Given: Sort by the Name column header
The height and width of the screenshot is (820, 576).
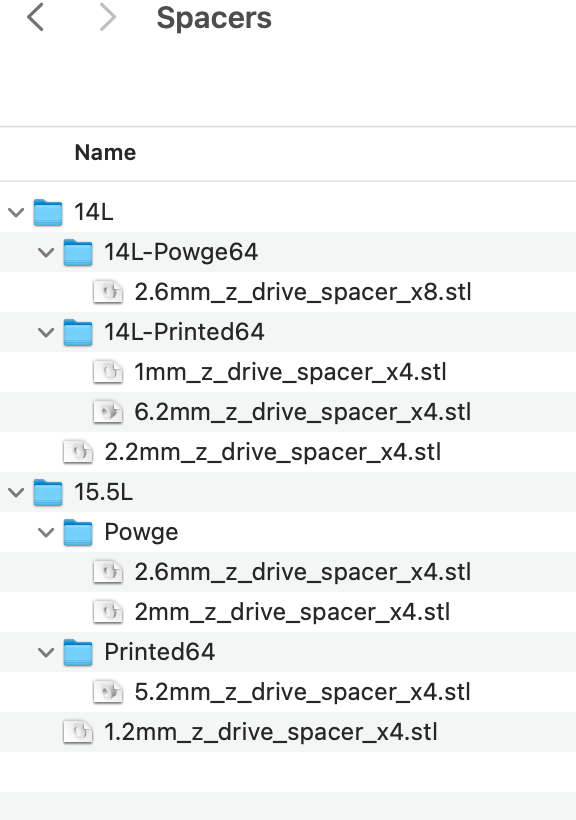Looking at the screenshot, I should click(x=105, y=153).
